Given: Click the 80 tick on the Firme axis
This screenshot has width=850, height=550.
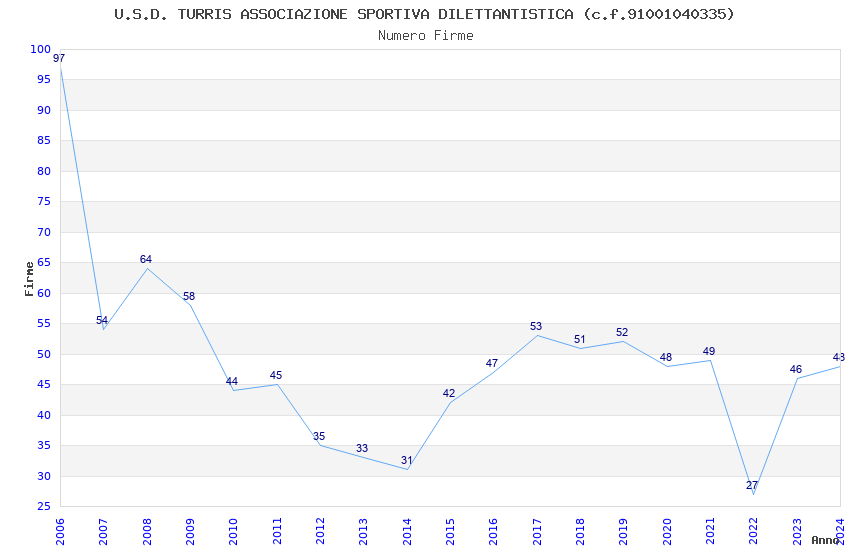Looking at the screenshot, I should pyautogui.click(x=43, y=171).
